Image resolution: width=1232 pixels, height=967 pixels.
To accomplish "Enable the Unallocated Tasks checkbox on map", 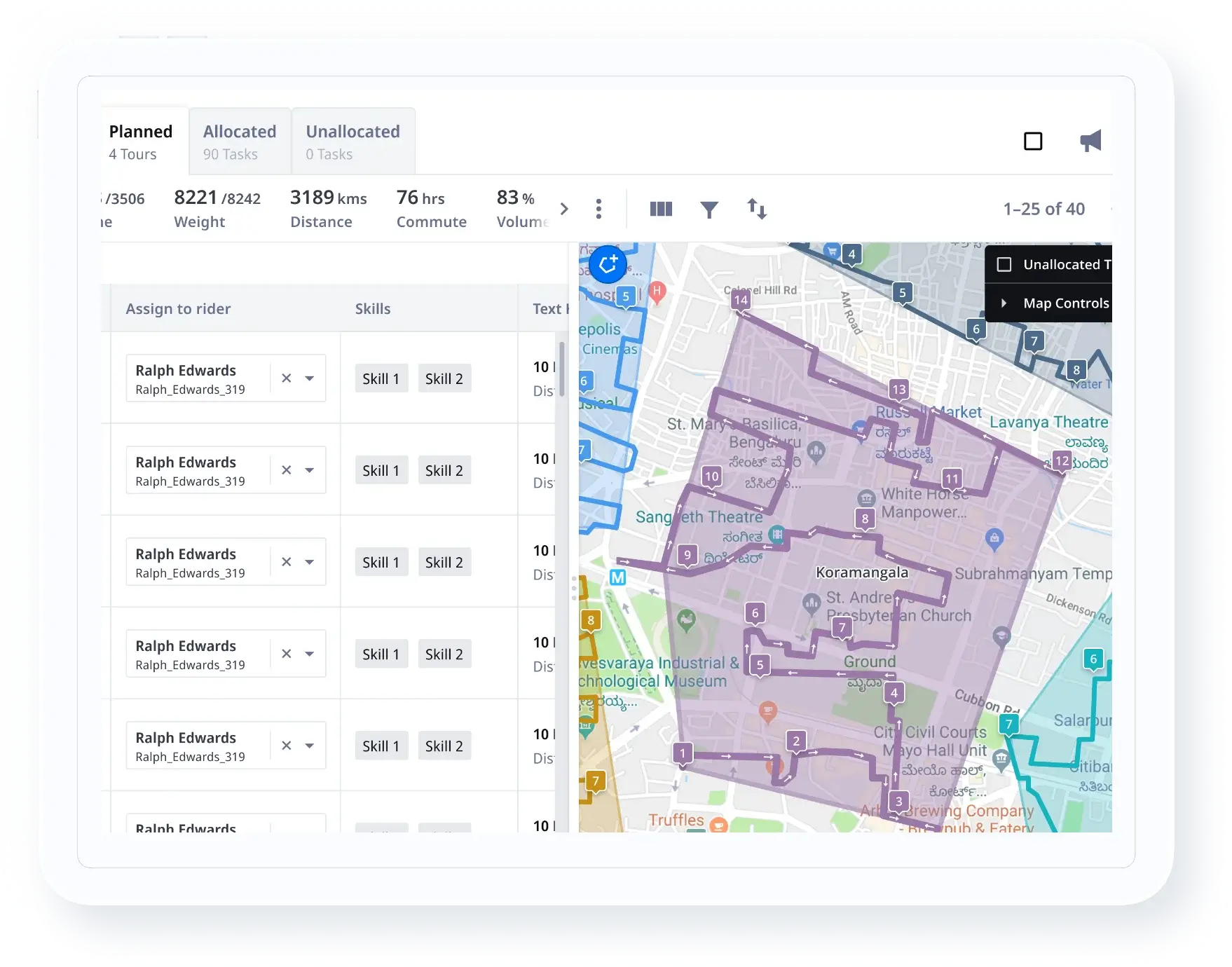I will [x=1004, y=264].
